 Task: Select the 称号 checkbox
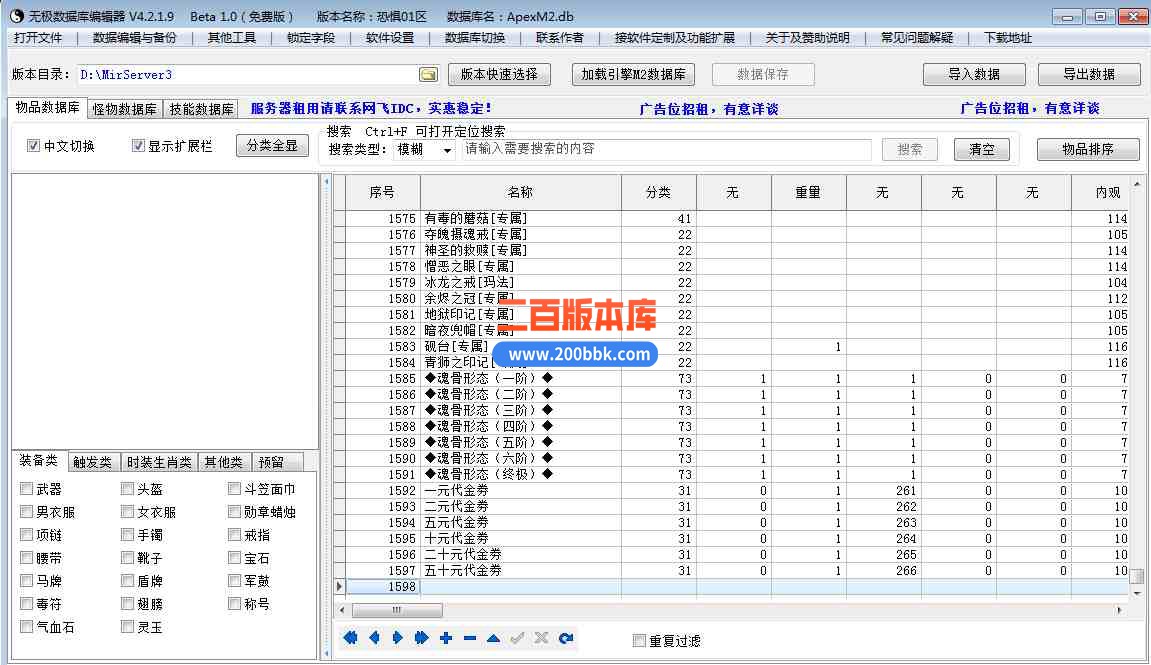pyautogui.click(x=234, y=603)
